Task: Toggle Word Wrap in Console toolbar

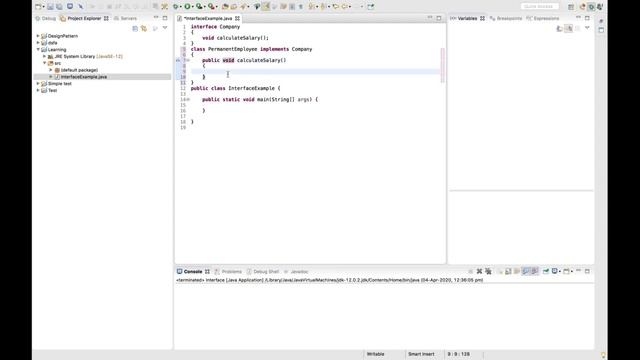Action: point(517,271)
